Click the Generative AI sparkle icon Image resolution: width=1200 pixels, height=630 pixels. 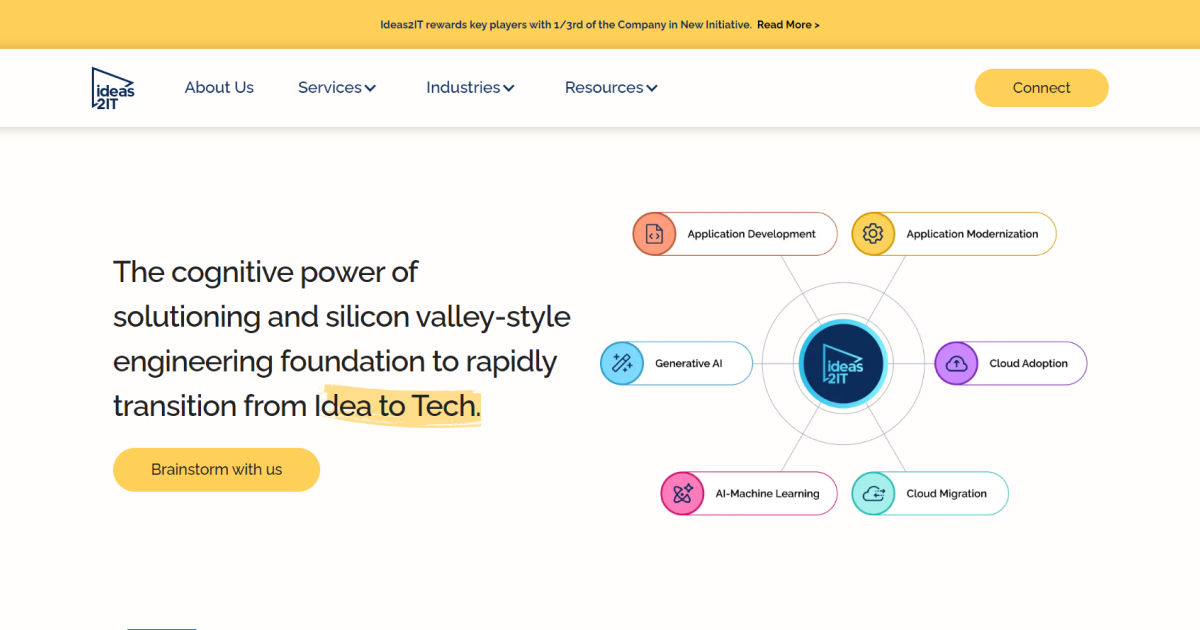click(x=622, y=363)
